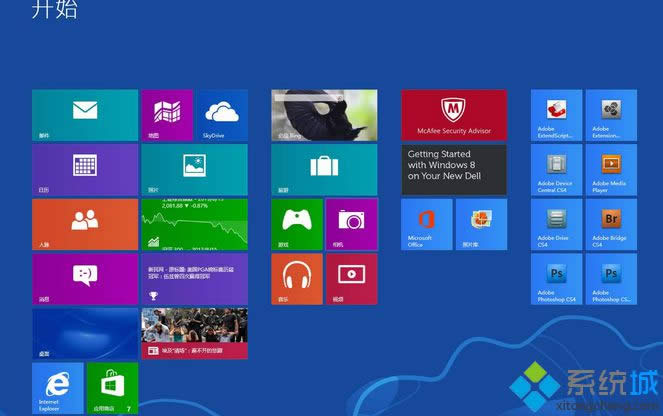This screenshot has width=663, height=416.
Task: Open the Games tile with controller icon
Action: [297, 224]
